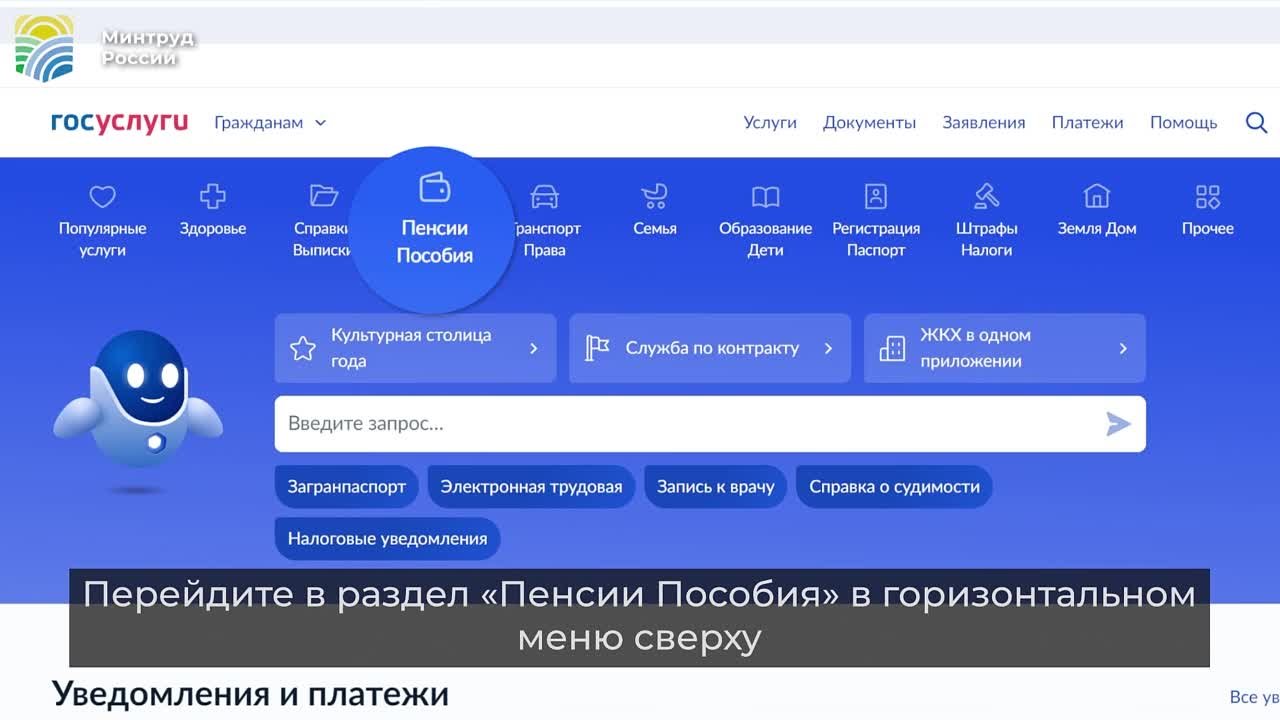
Task: Open the Справки Выписки folder icon
Action: 323,195
